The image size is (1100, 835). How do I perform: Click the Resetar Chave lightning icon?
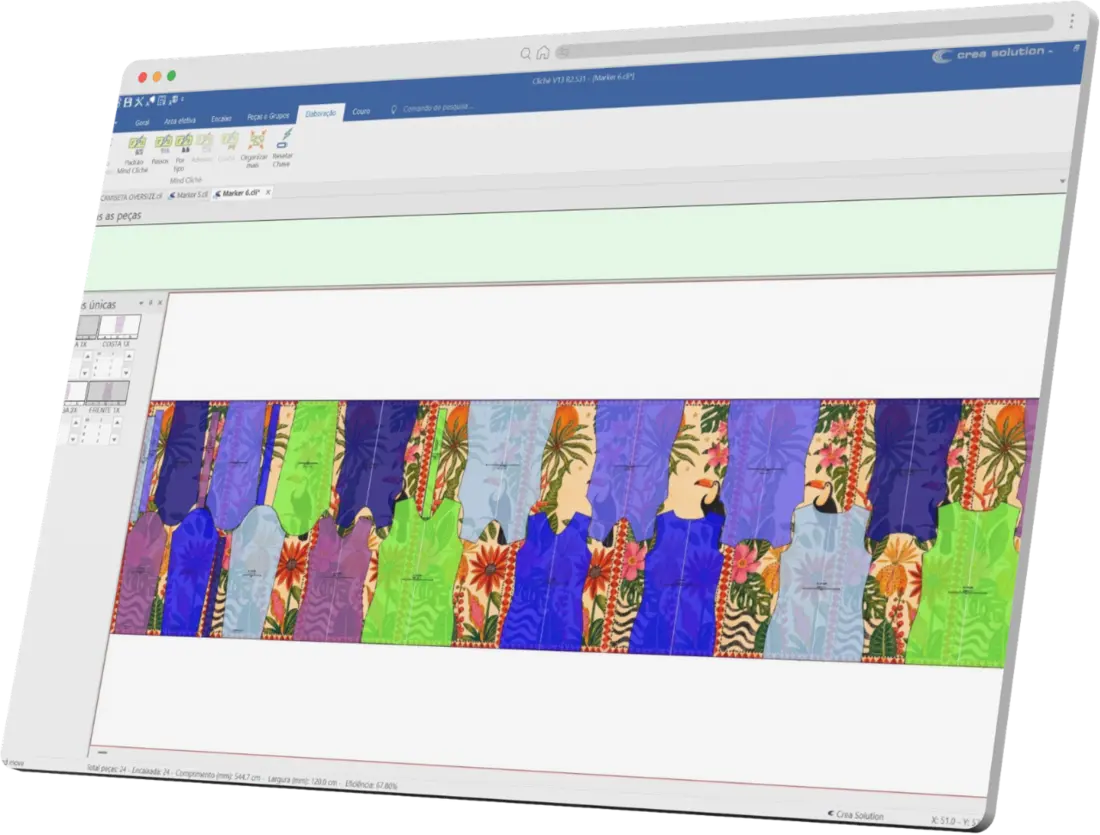click(285, 138)
